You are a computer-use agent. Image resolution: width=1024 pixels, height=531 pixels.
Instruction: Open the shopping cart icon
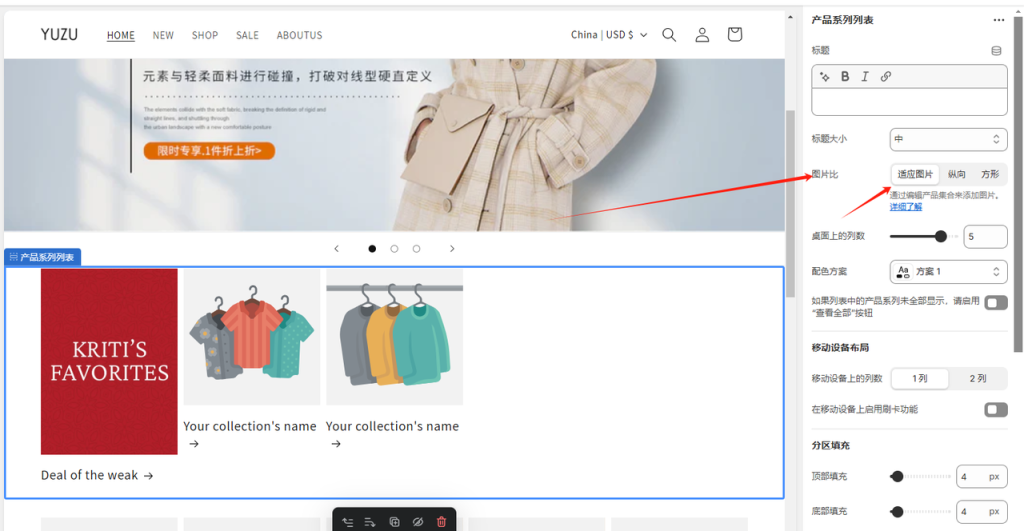[x=735, y=34]
